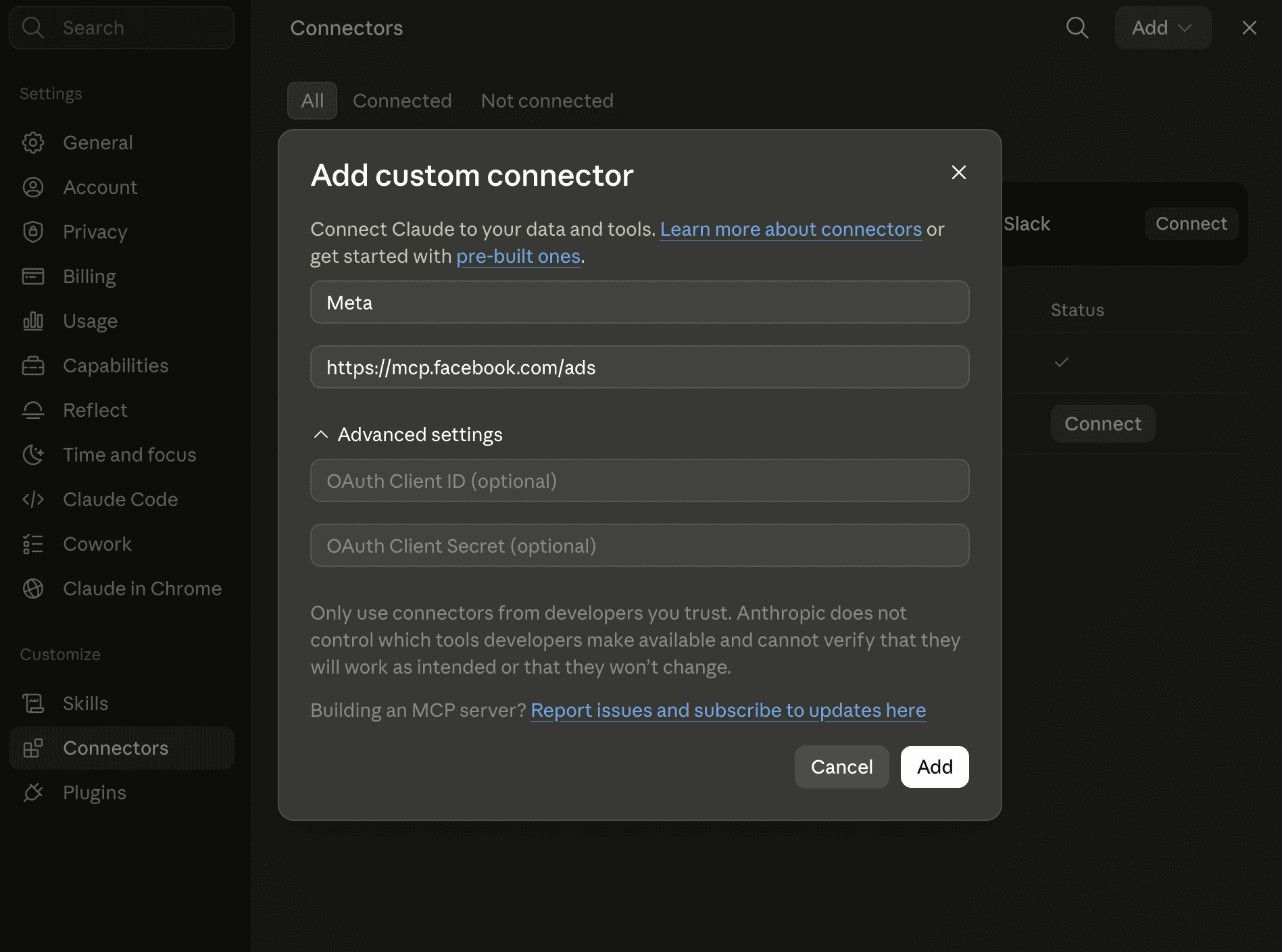This screenshot has height=952, width=1282.
Task: Click the Privacy shield icon
Action: 33,232
